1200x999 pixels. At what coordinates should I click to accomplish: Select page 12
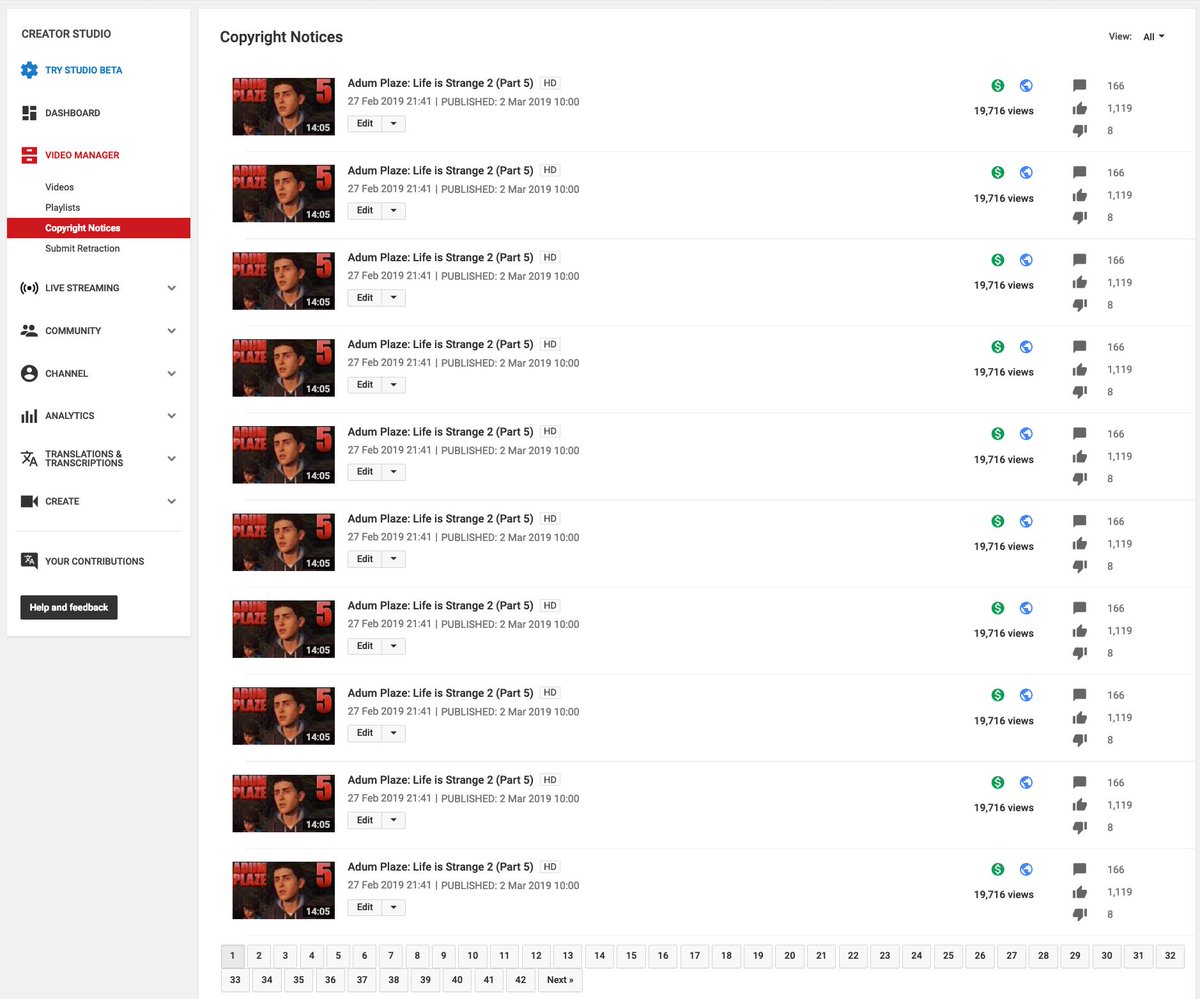click(x=536, y=955)
